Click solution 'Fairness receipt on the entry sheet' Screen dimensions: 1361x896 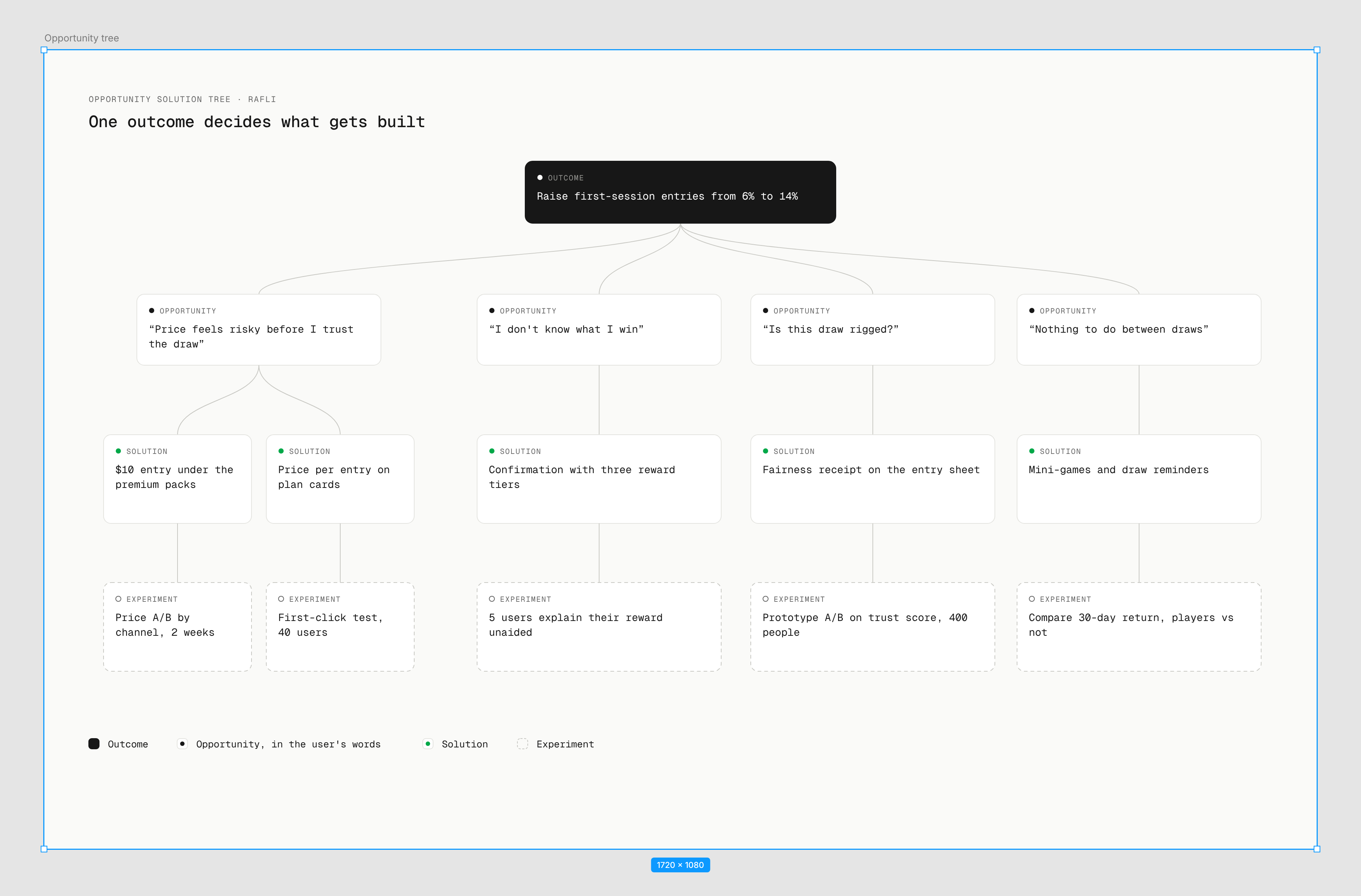pos(872,479)
